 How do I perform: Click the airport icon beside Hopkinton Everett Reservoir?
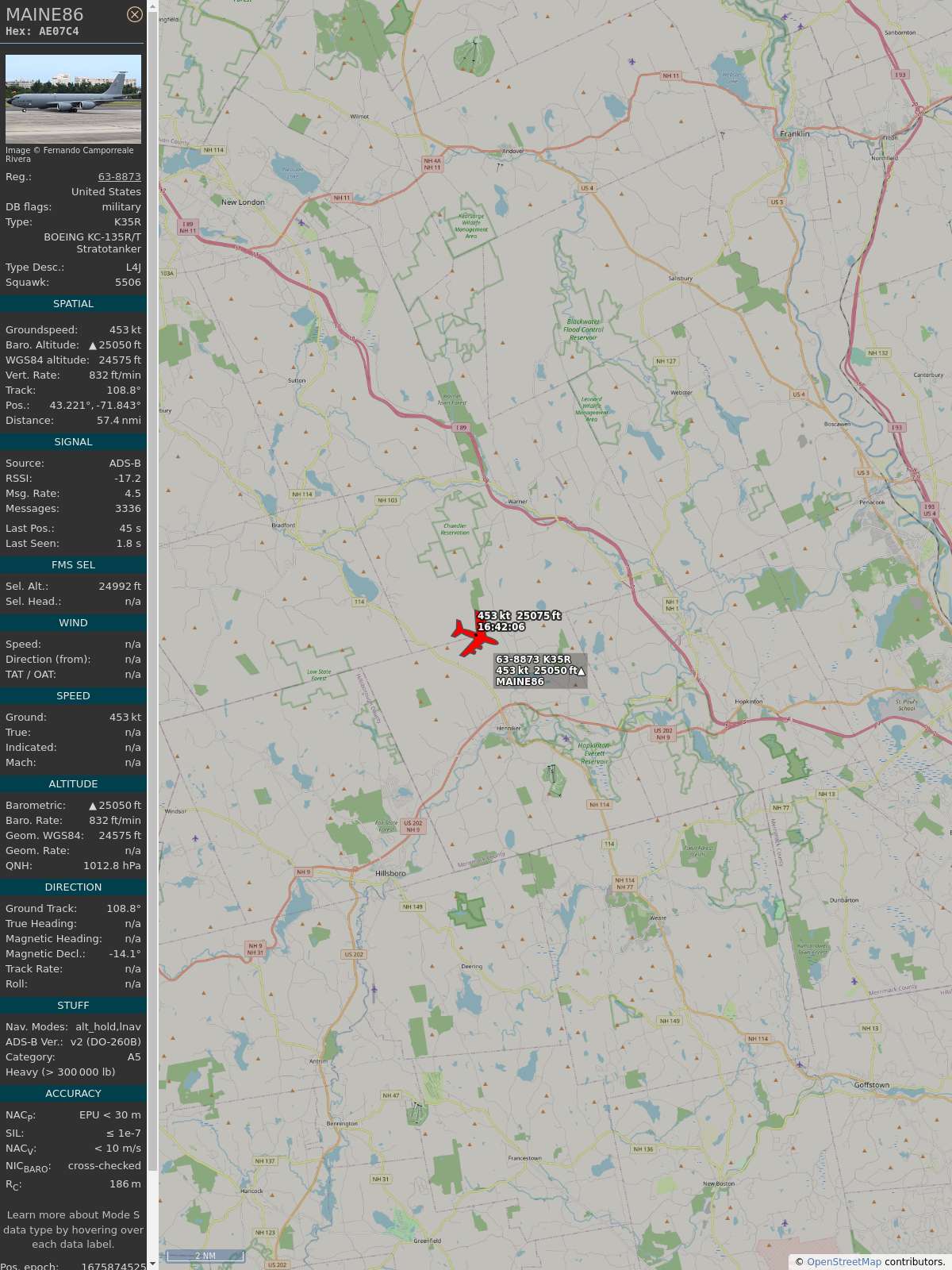(x=566, y=739)
